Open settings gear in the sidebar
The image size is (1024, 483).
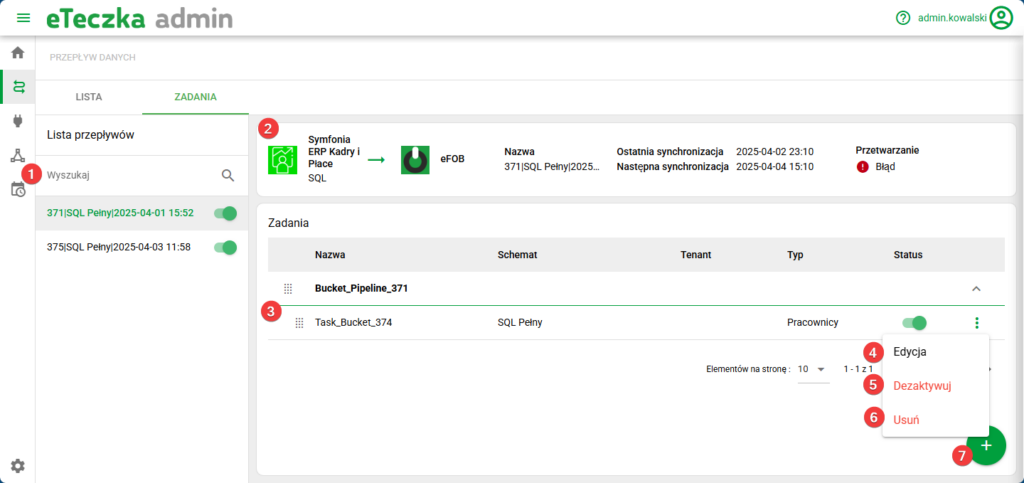tap(17, 465)
